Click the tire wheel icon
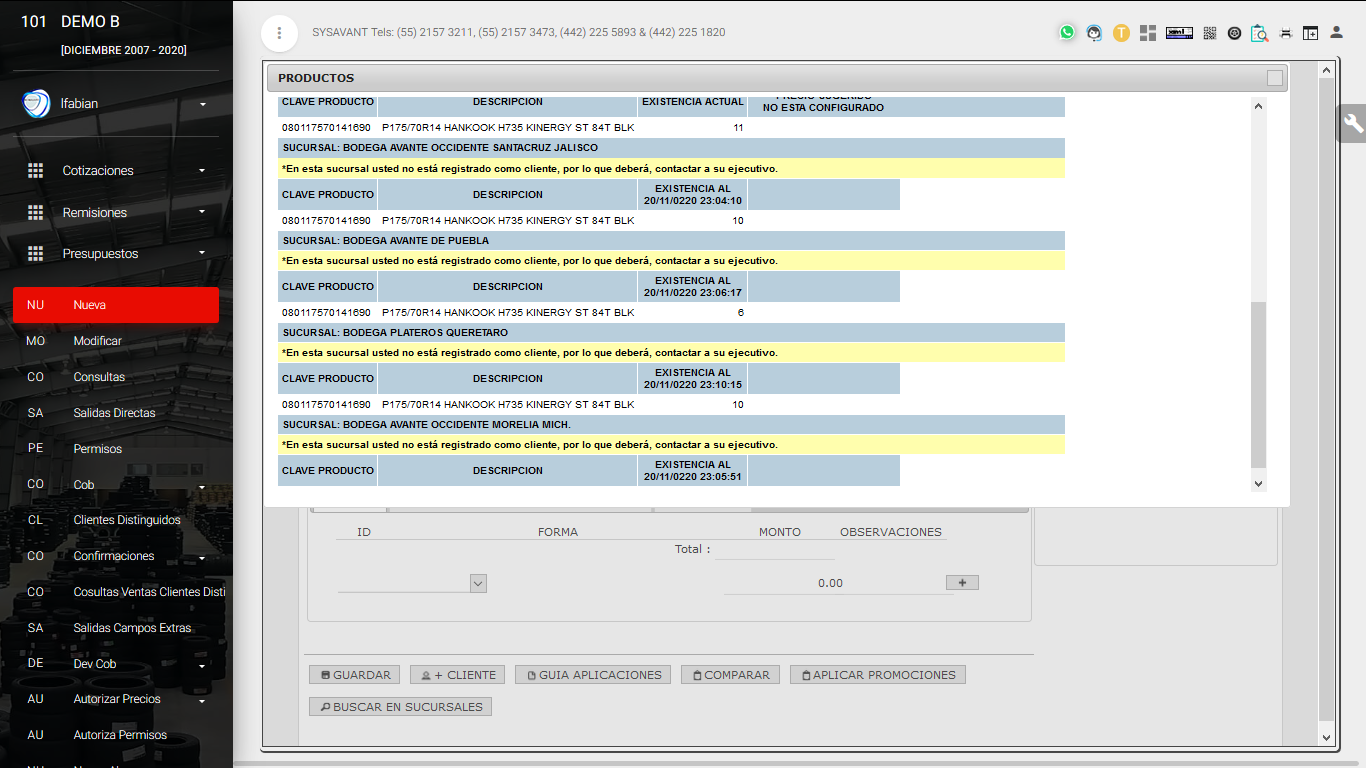Image resolution: width=1366 pixels, height=768 pixels. coord(1234,33)
